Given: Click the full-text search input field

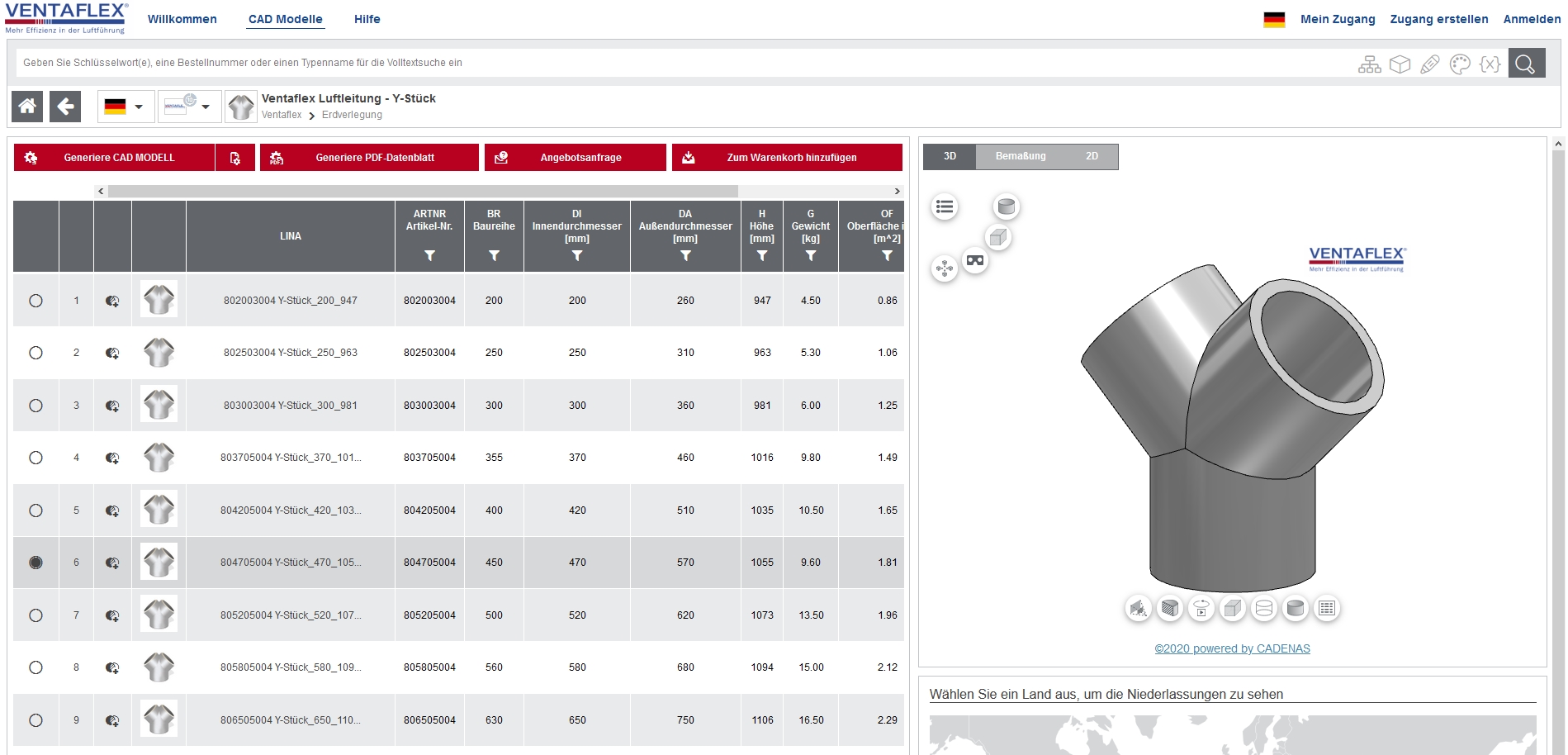Looking at the screenshot, I should (685, 63).
